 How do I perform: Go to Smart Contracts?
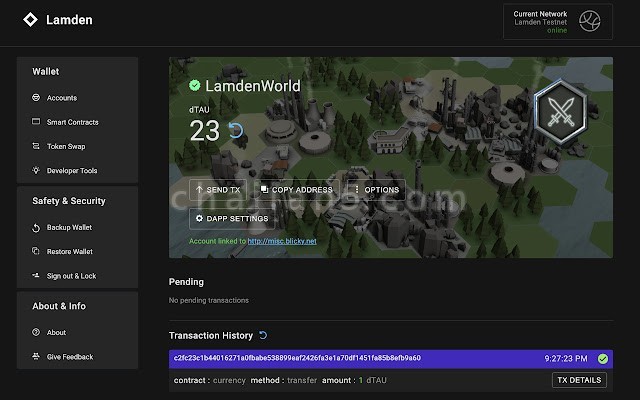click(72, 122)
